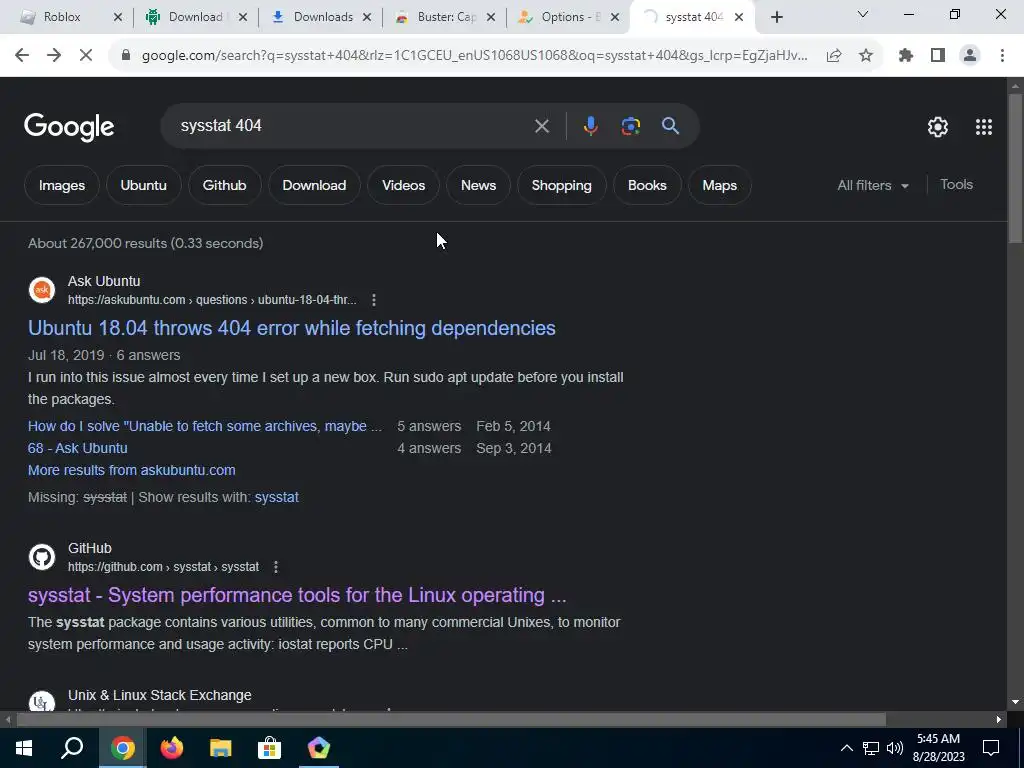Show results with sysstat link
This screenshot has height=768, width=1024.
[276, 498]
